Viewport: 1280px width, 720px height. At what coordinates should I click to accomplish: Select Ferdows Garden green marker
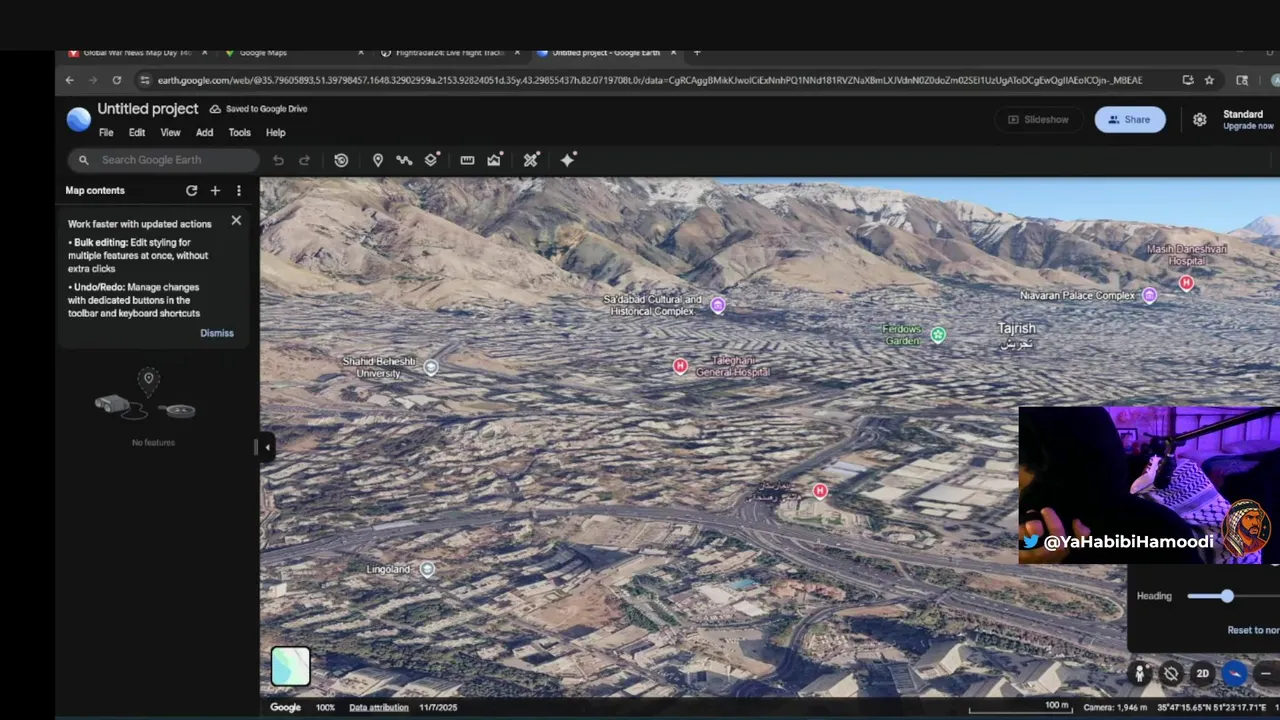click(x=938, y=335)
